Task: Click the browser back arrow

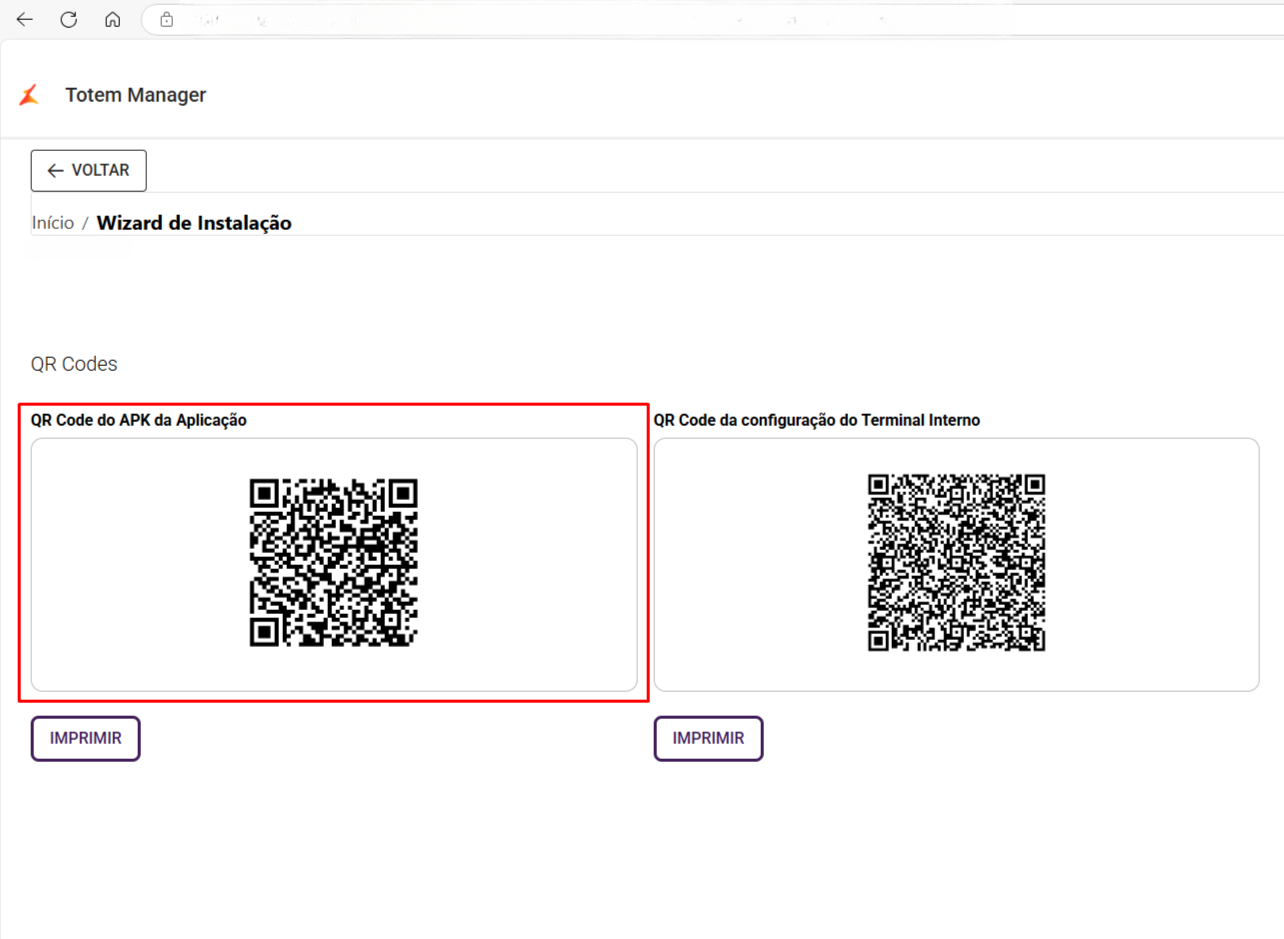Action: (x=25, y=19)
